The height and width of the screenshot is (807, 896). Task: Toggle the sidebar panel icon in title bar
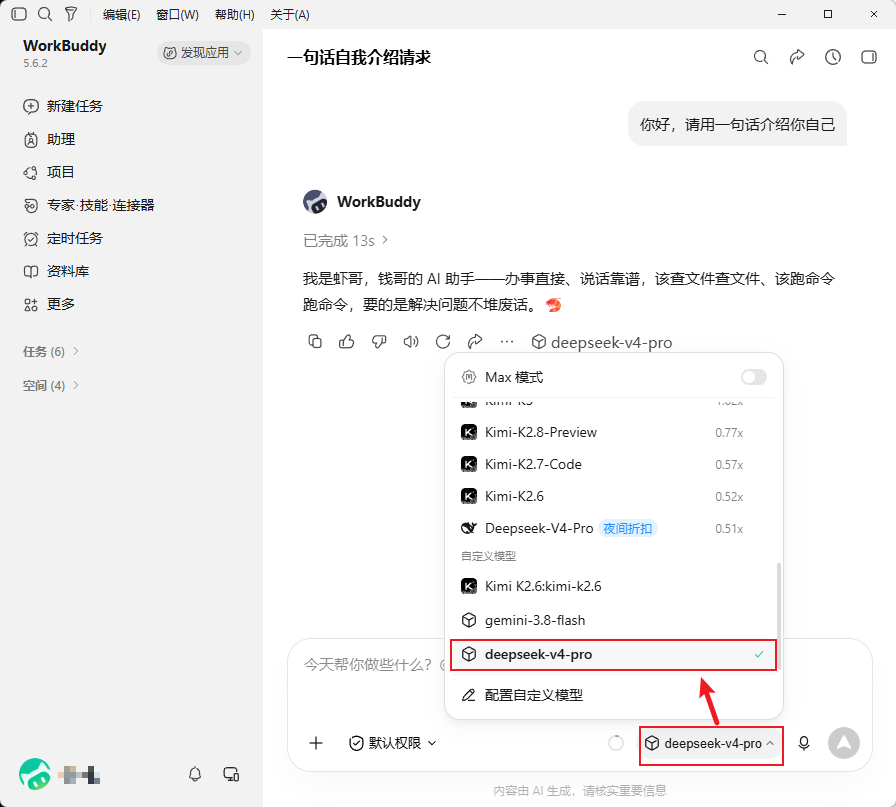click(19, 14)
